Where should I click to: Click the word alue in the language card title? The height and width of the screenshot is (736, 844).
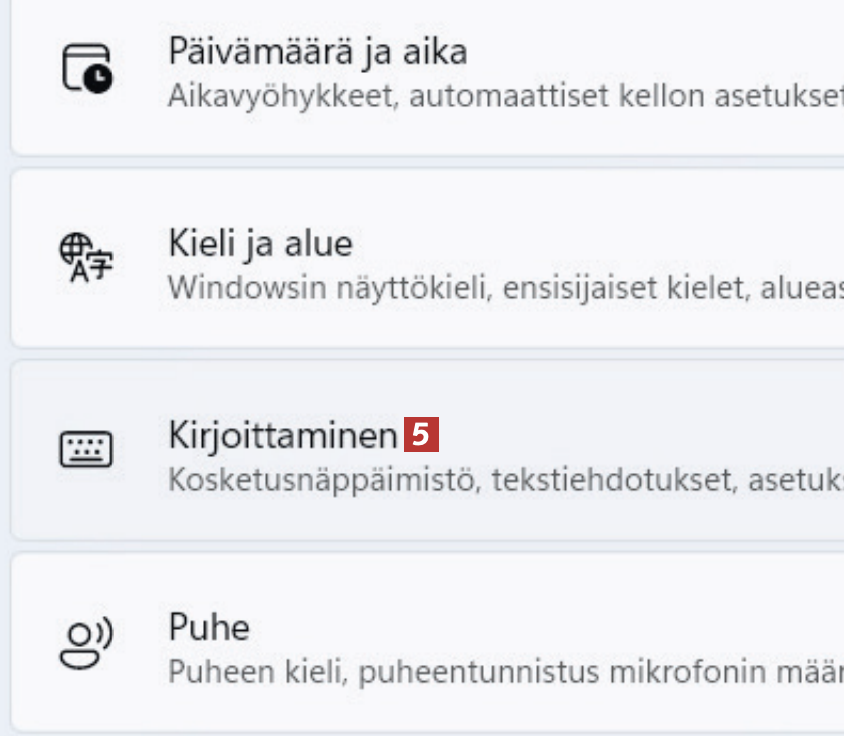(x=319, y=243)
